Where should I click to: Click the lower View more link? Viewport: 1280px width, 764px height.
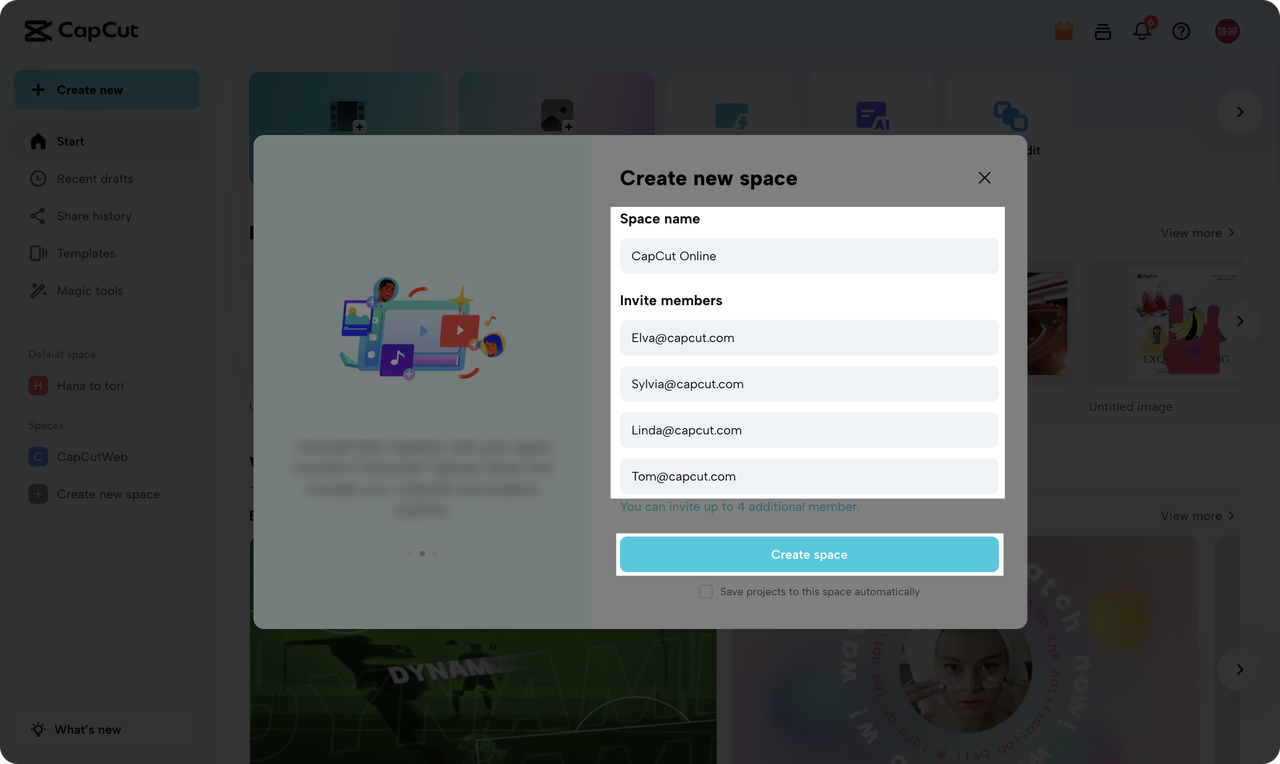[x=1198, y=516]
